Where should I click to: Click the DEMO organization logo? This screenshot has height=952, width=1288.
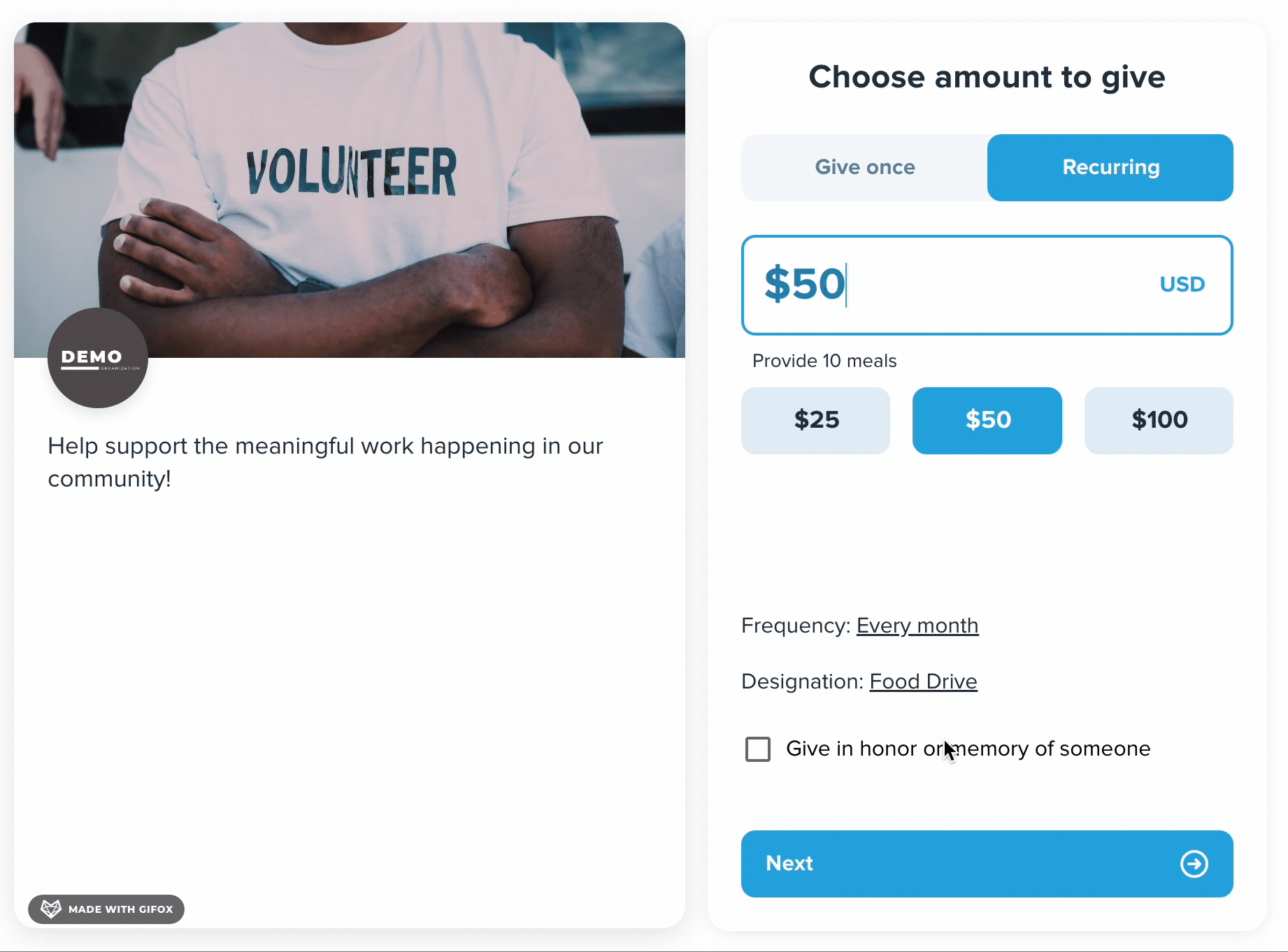(98, 358)
